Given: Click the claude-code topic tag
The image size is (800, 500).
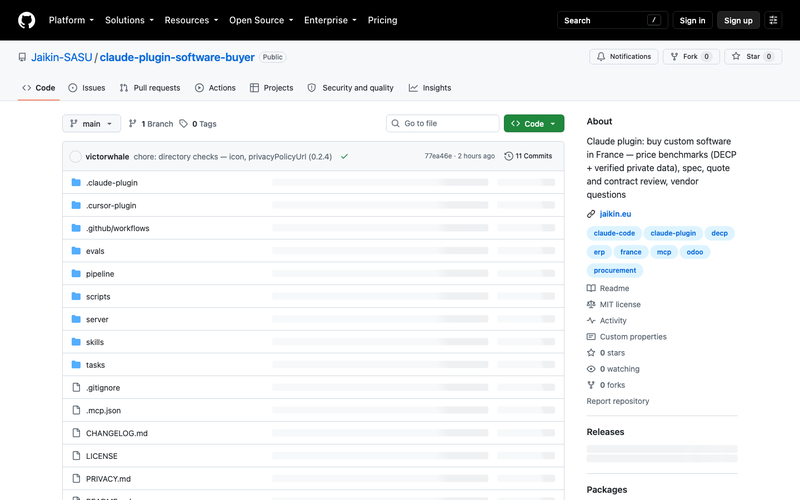Looking at the screenshot, I should pos(614,233).
